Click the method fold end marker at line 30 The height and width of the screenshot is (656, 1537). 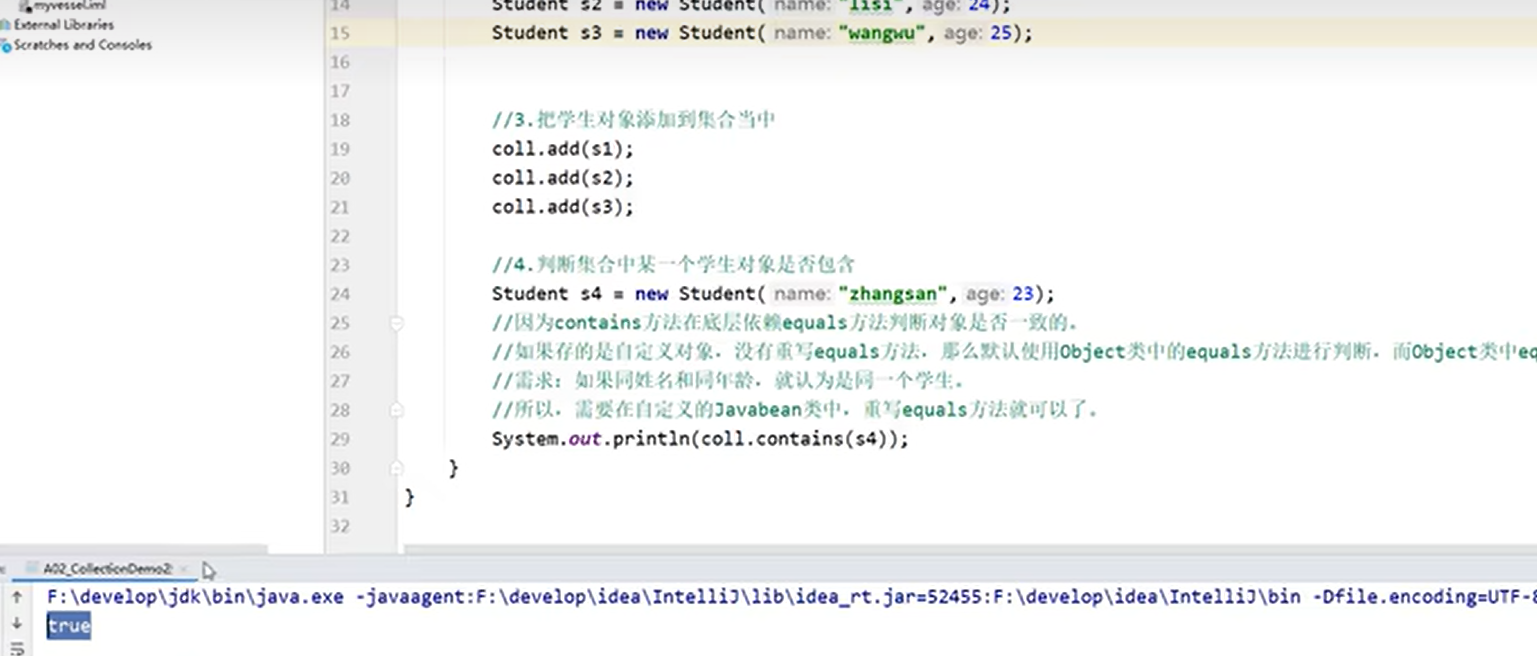click(397, 468)
